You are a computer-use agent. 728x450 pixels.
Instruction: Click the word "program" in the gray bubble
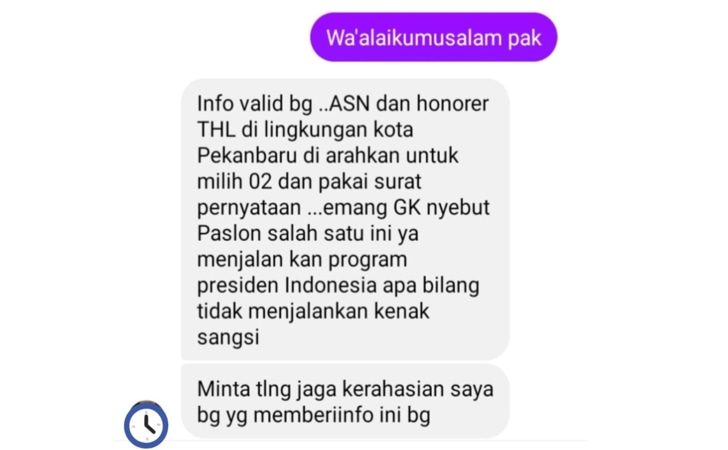367,260
